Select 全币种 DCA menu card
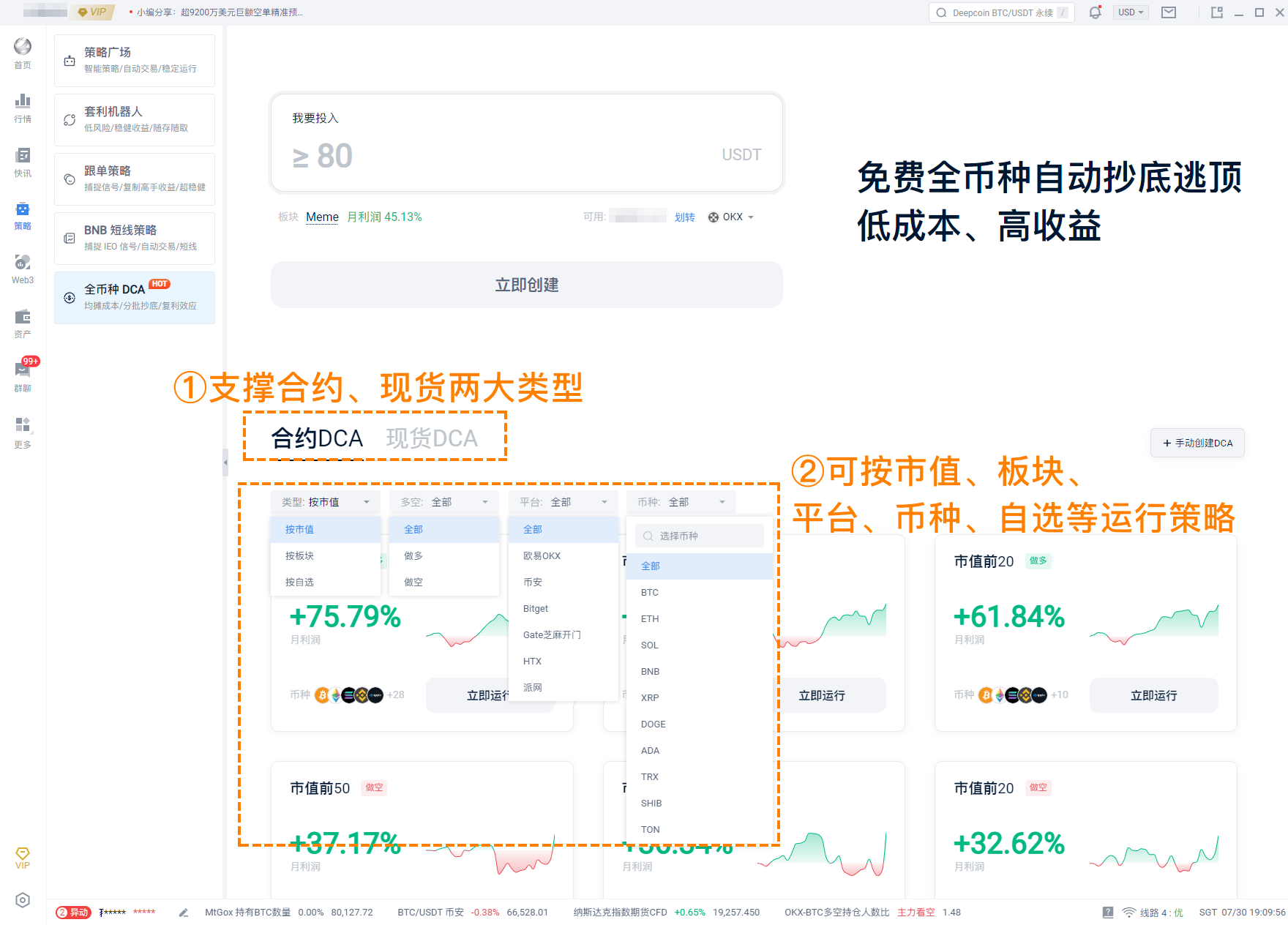 pyautogui.click(x=135, y=298)
